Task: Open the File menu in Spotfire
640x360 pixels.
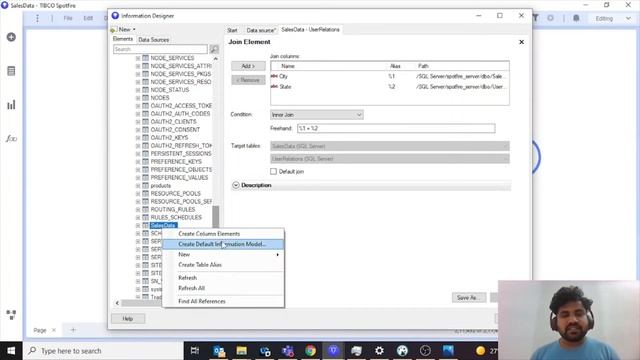Action: tap(68, 18)
